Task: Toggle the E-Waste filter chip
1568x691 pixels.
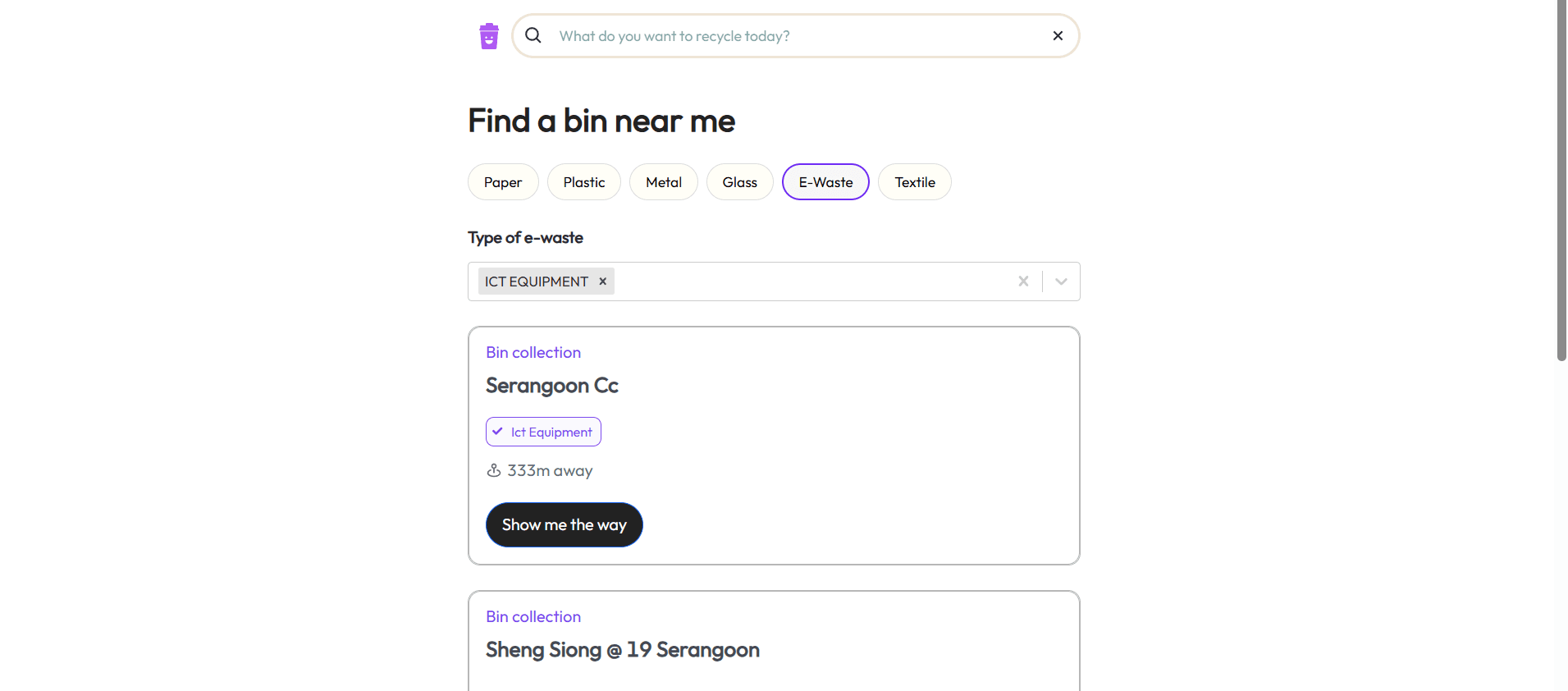Action: pyautogui.click(x=825, y=182)
